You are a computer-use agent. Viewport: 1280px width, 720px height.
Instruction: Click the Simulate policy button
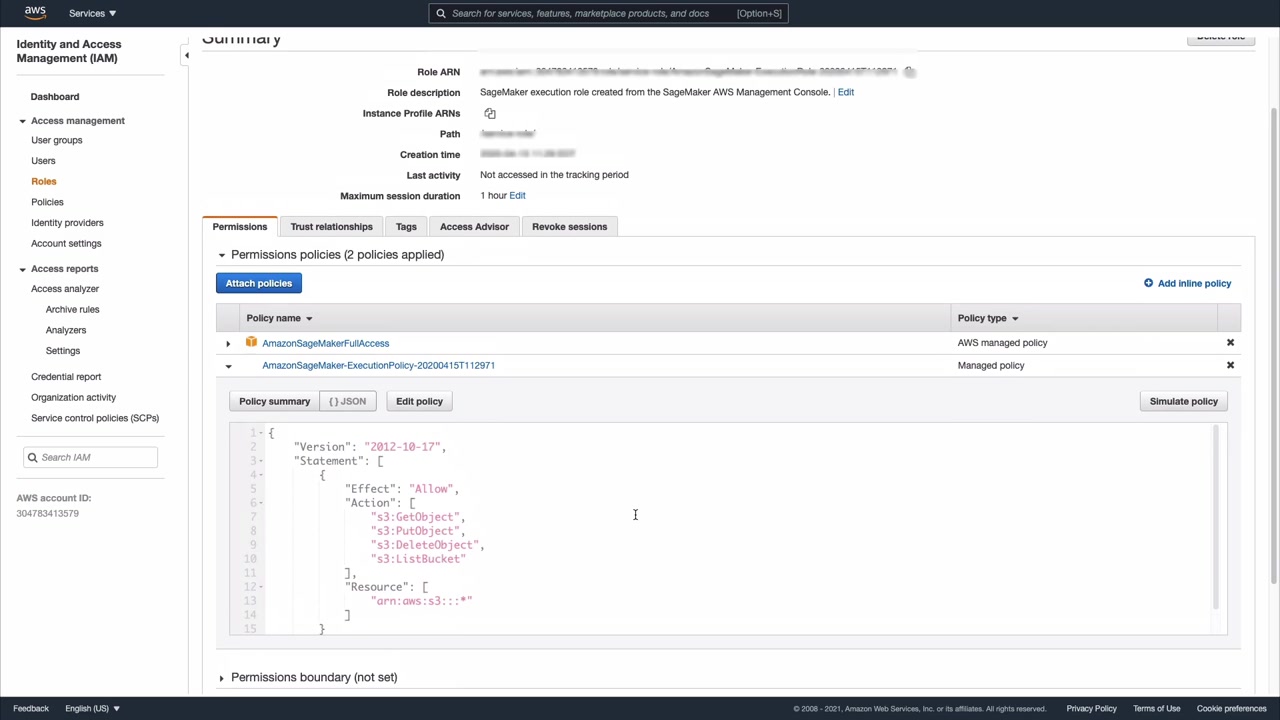[1184, 402]
